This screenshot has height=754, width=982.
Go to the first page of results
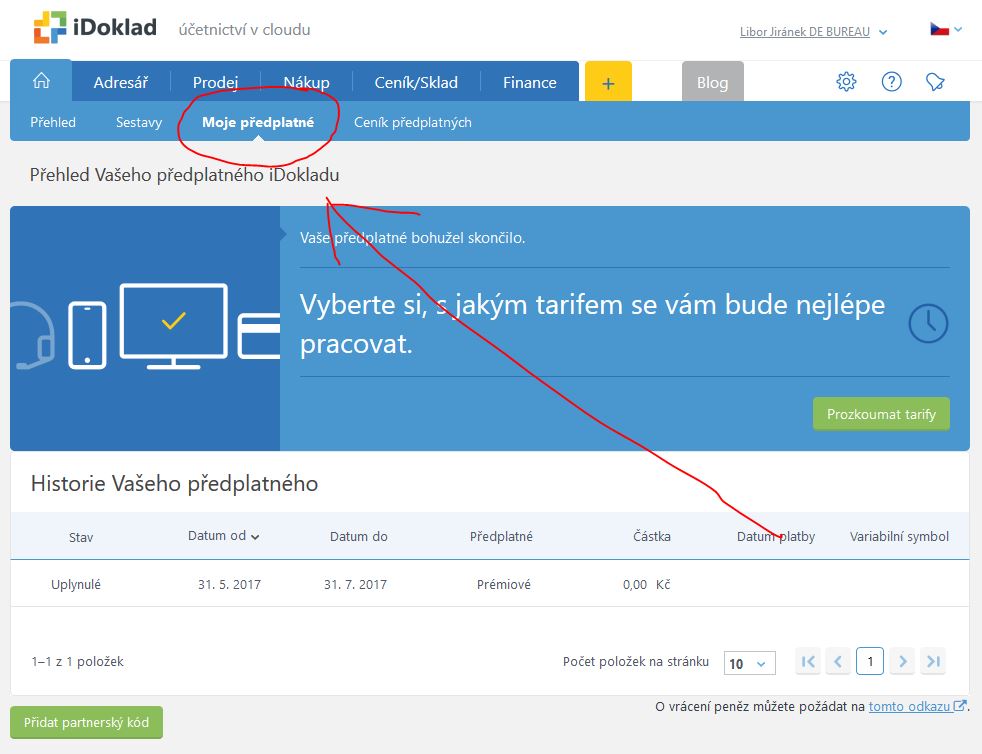tap(809, 662)
